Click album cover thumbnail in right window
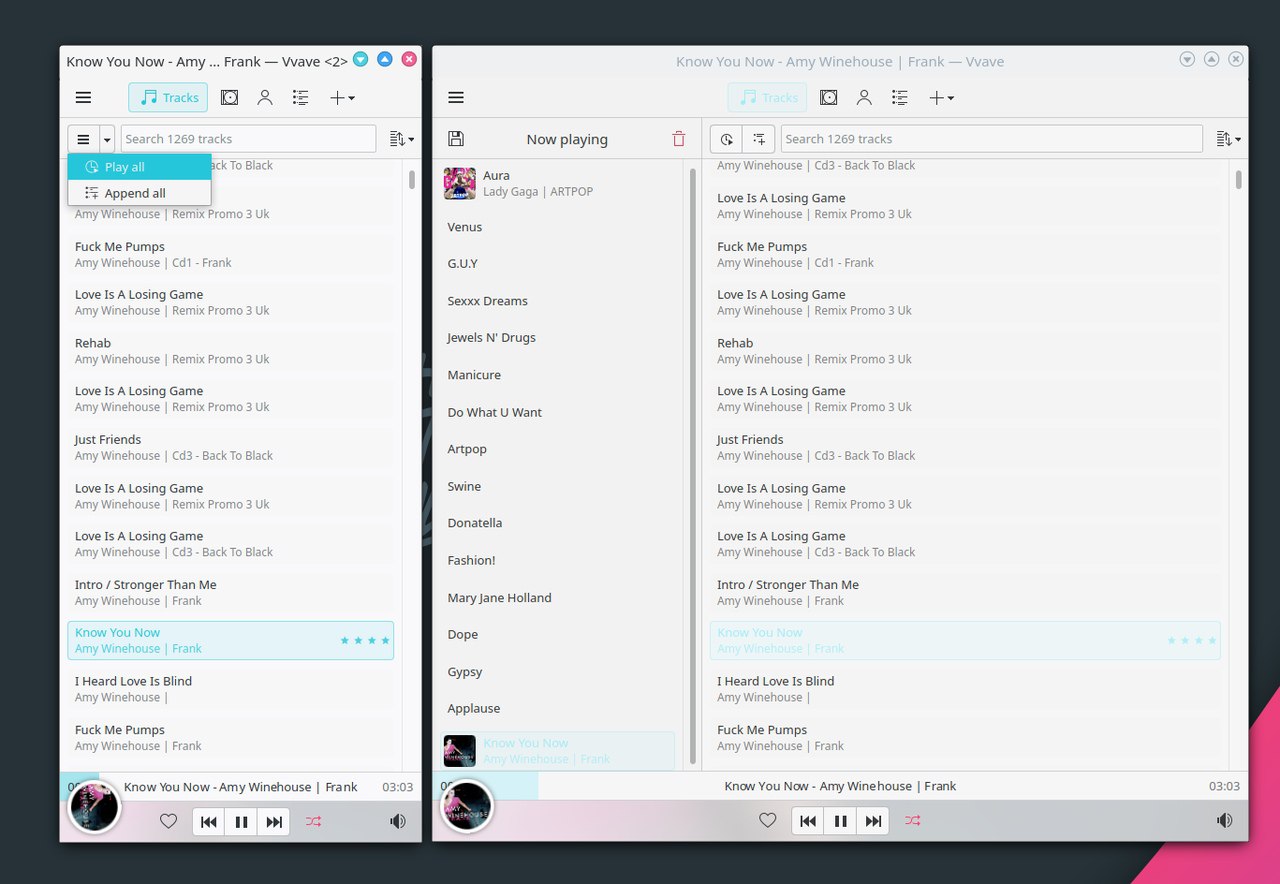 pos(467,806)
